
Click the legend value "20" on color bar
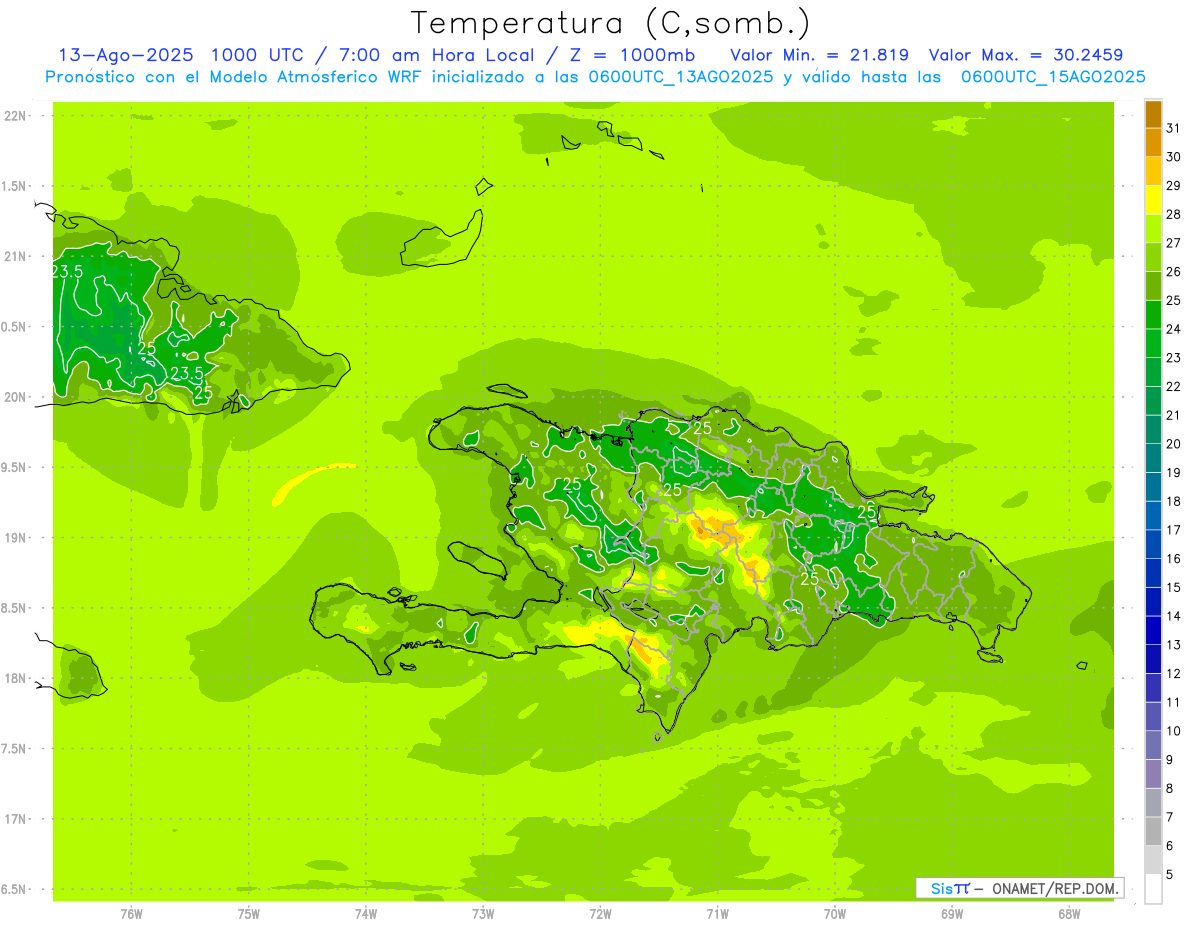coord(1173,444)
